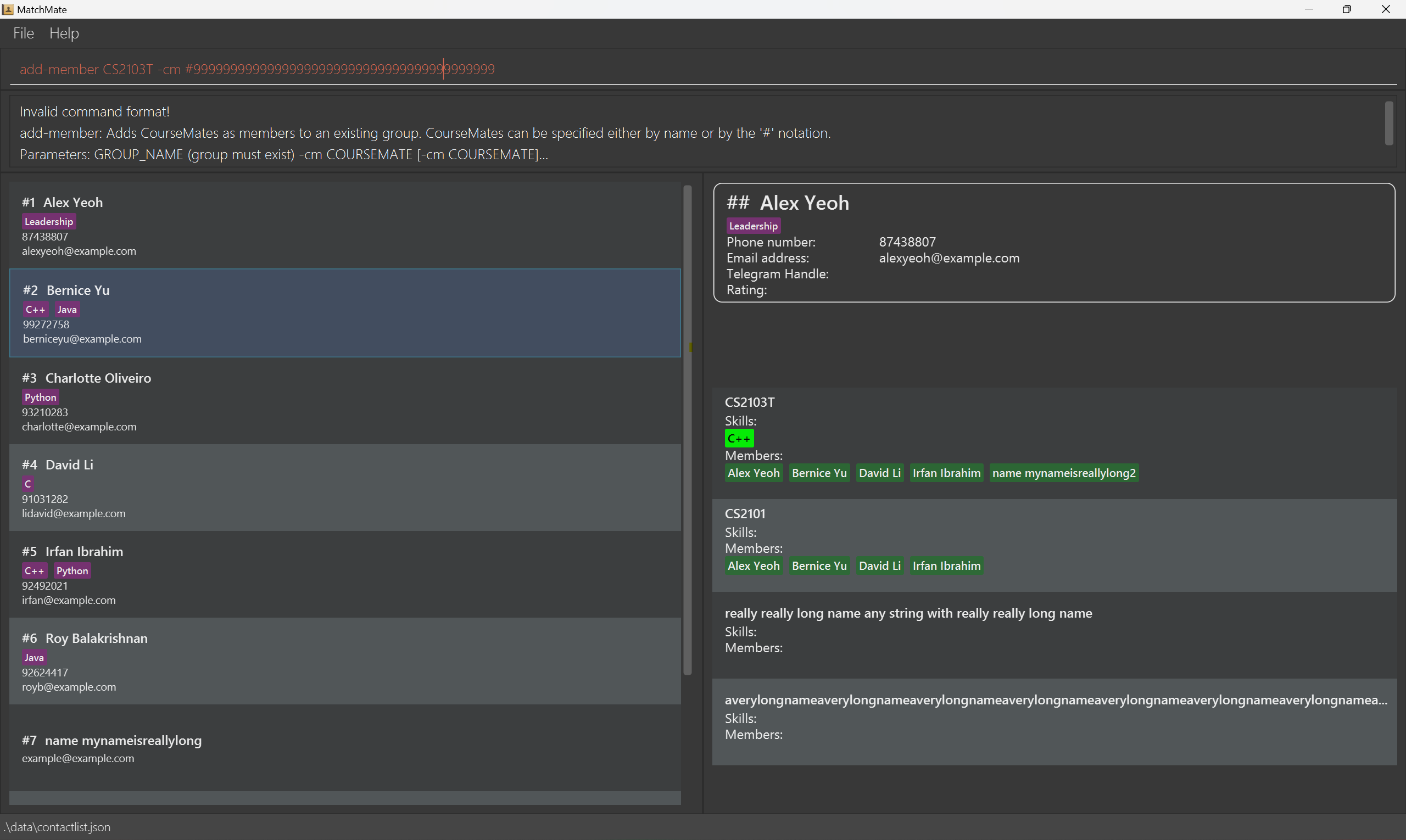Open the Help menu
1406x840 pixels.
[64, 33]
